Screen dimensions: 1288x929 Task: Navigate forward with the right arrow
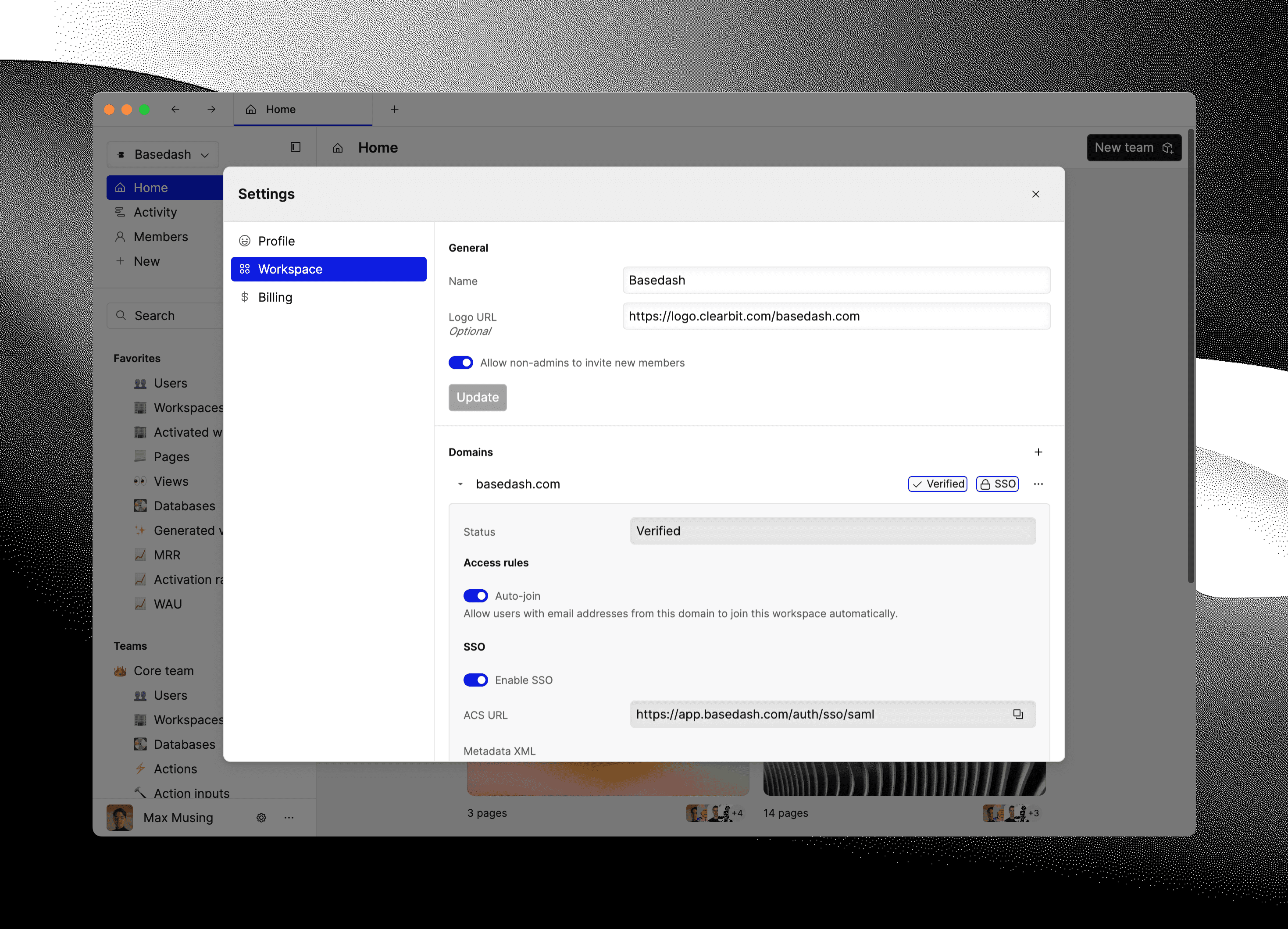click(x=211, y=109)
